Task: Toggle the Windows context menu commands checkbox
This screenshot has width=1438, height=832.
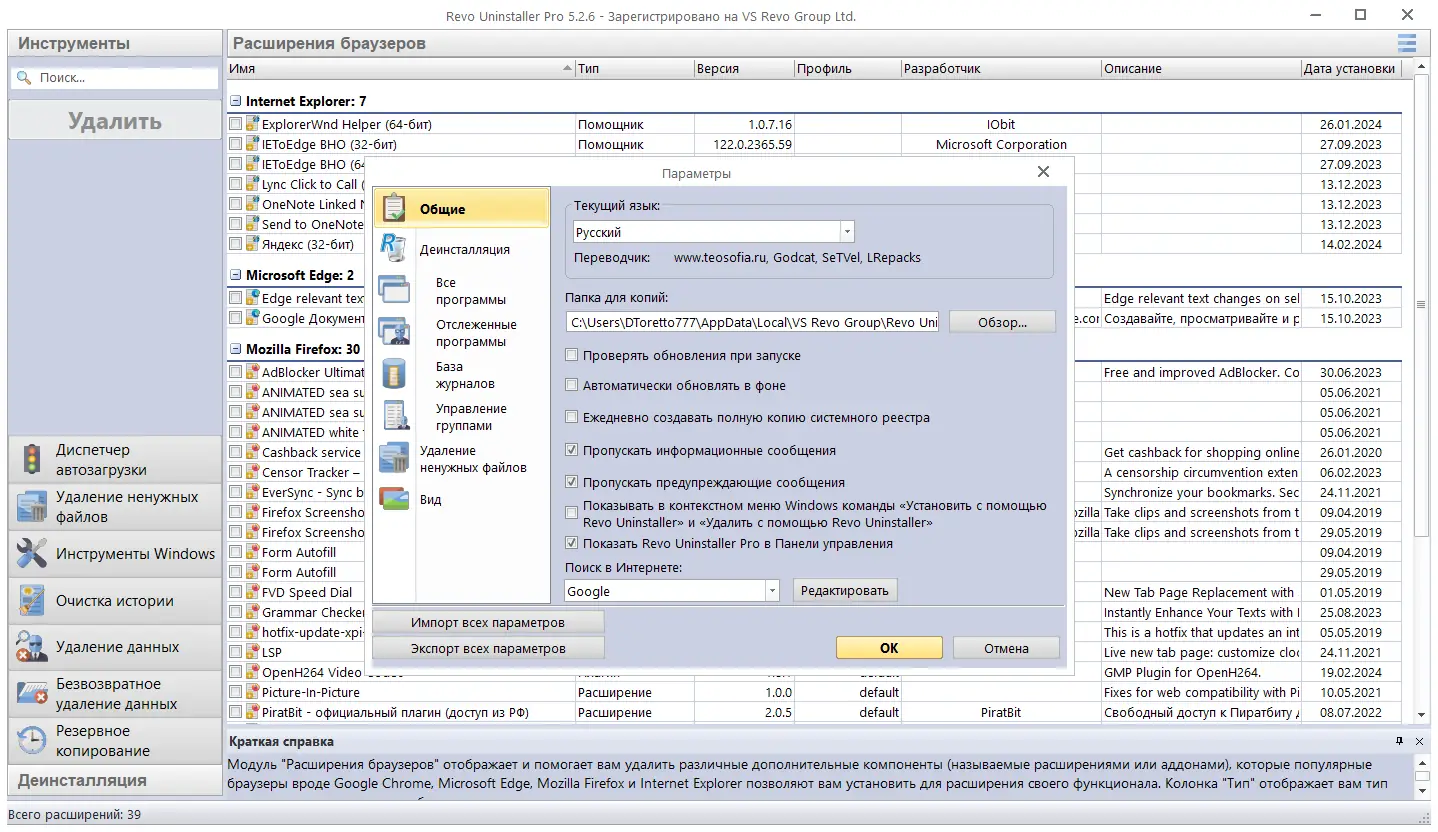Action: click(572, 514)
